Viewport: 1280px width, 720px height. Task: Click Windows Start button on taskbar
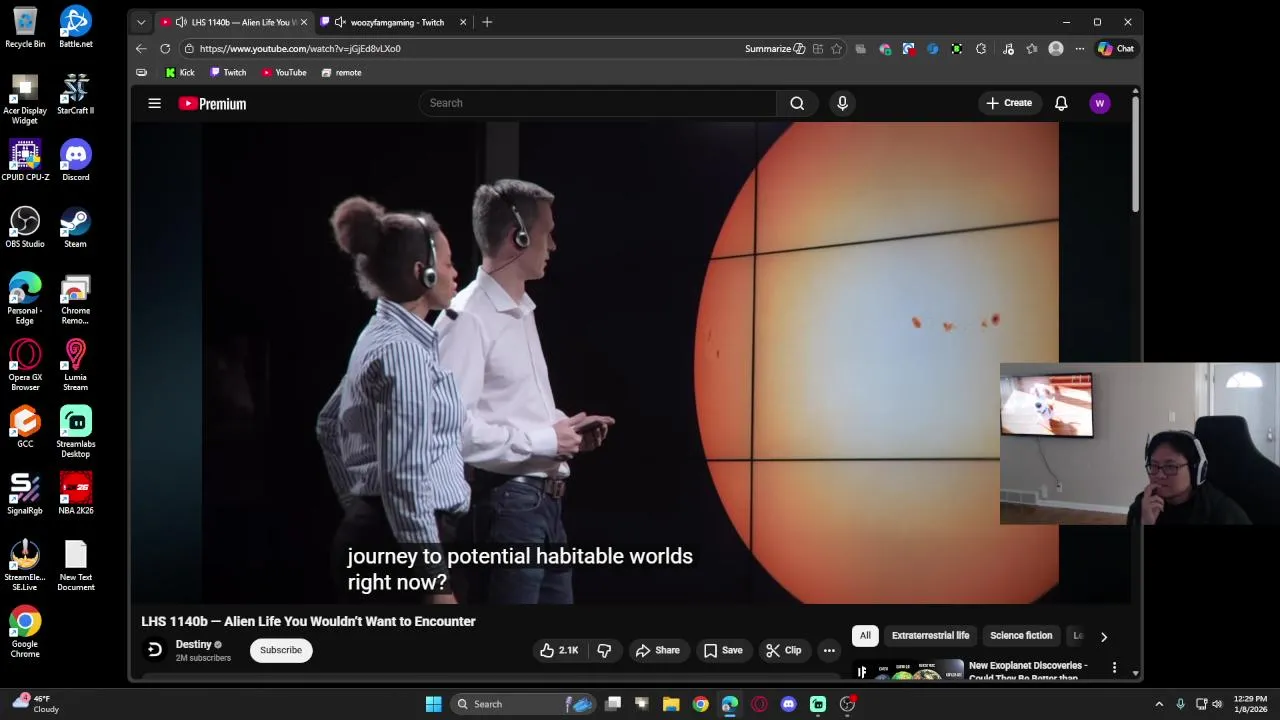[433, 704]
